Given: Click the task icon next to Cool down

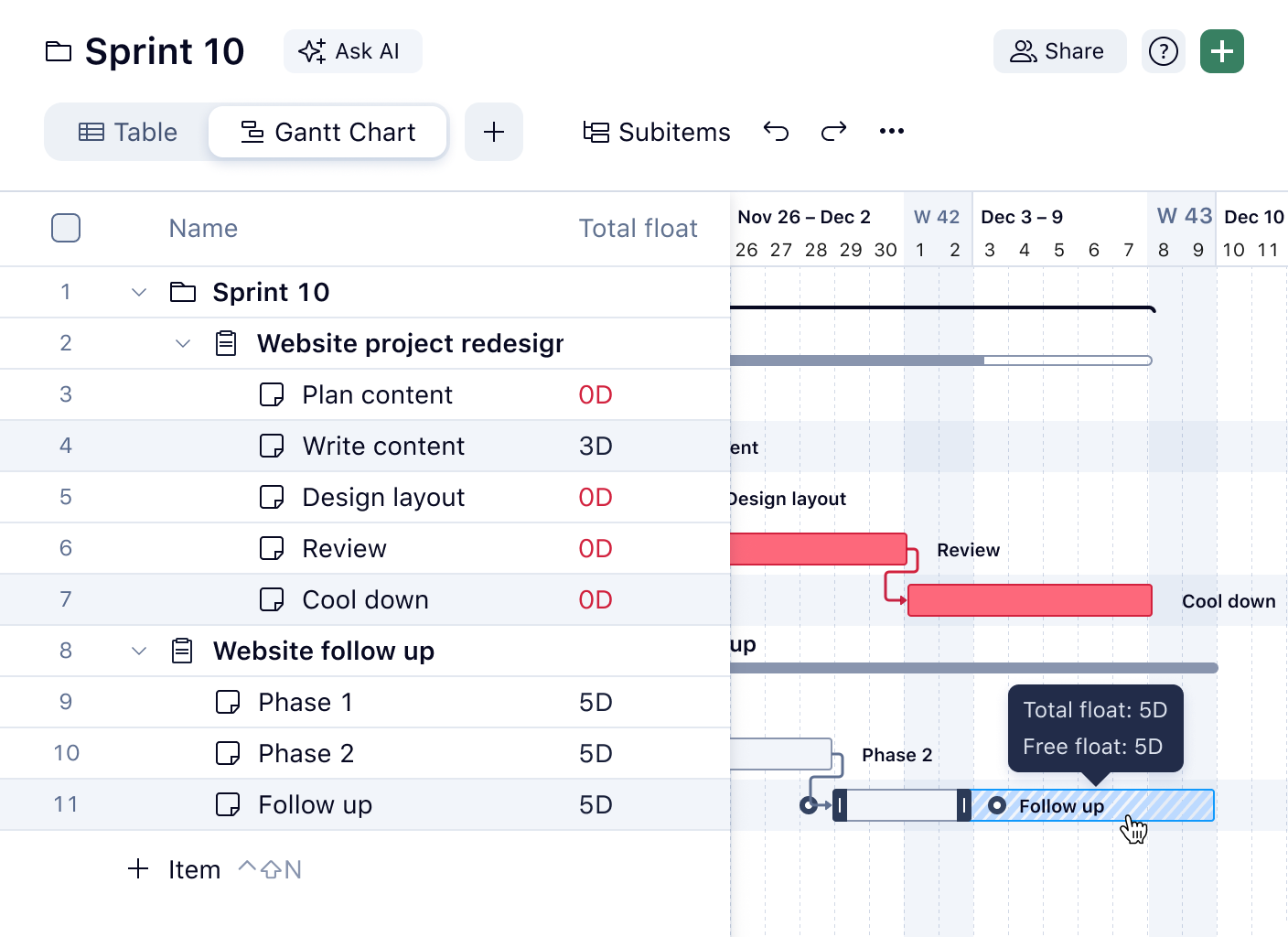Looking at the screenshot, I should [x=272, y=599].
